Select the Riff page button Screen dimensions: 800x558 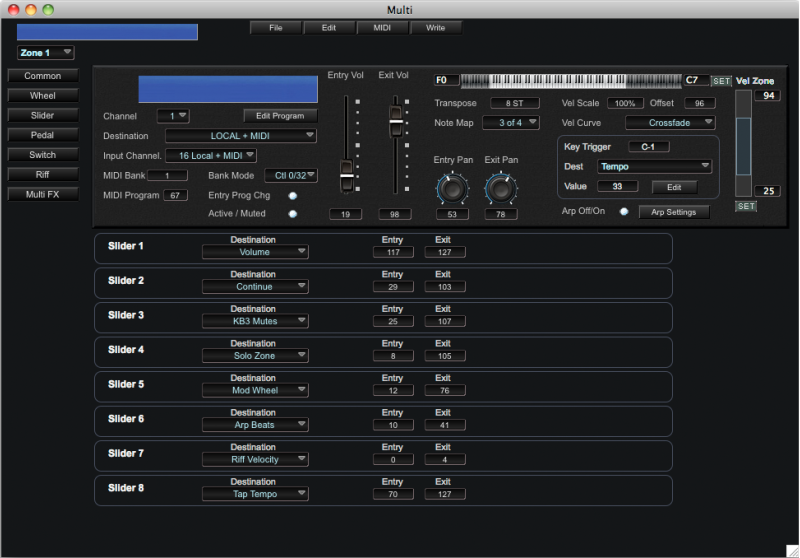click(43, 174)
